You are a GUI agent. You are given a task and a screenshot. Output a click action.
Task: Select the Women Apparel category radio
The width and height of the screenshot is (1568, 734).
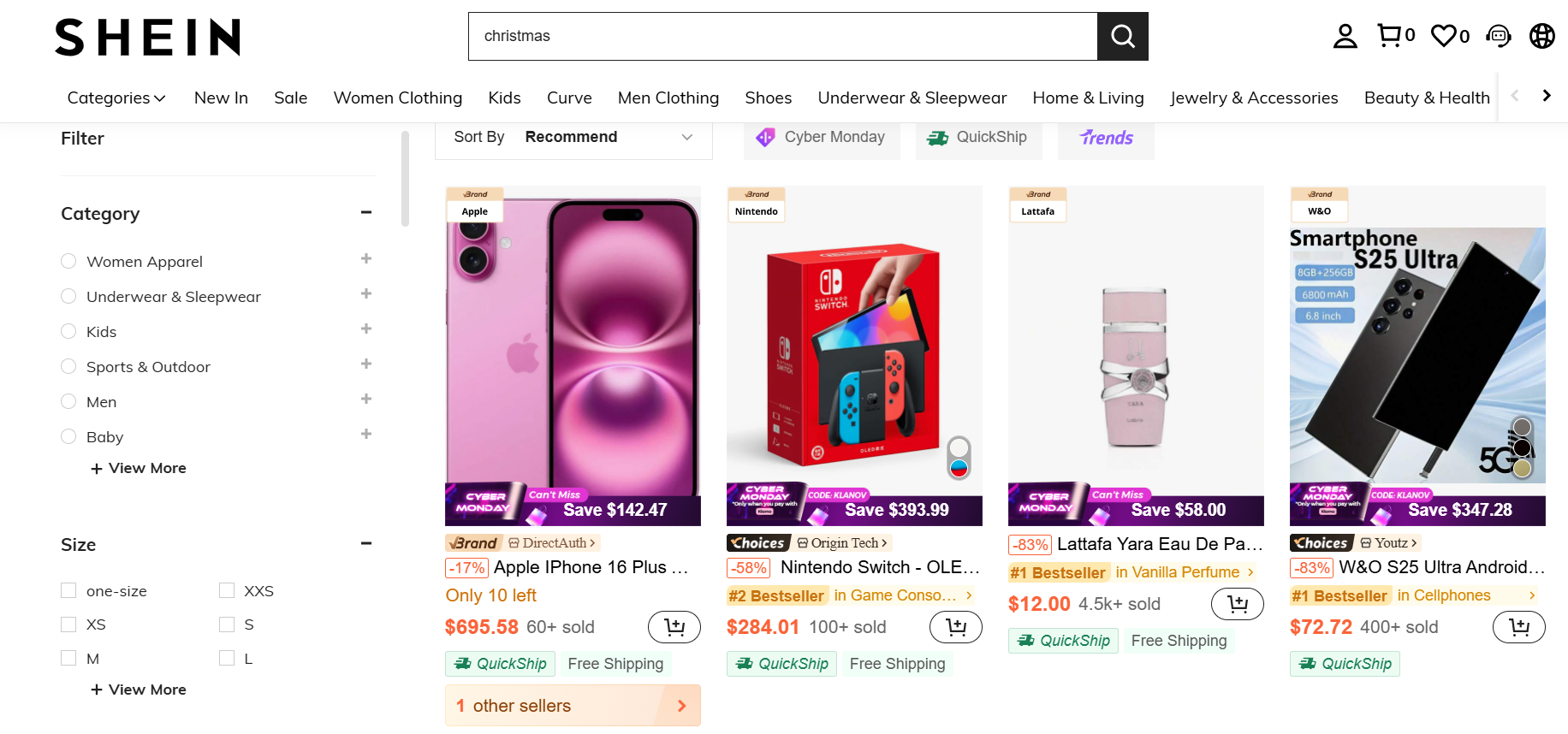click(69, 261)
